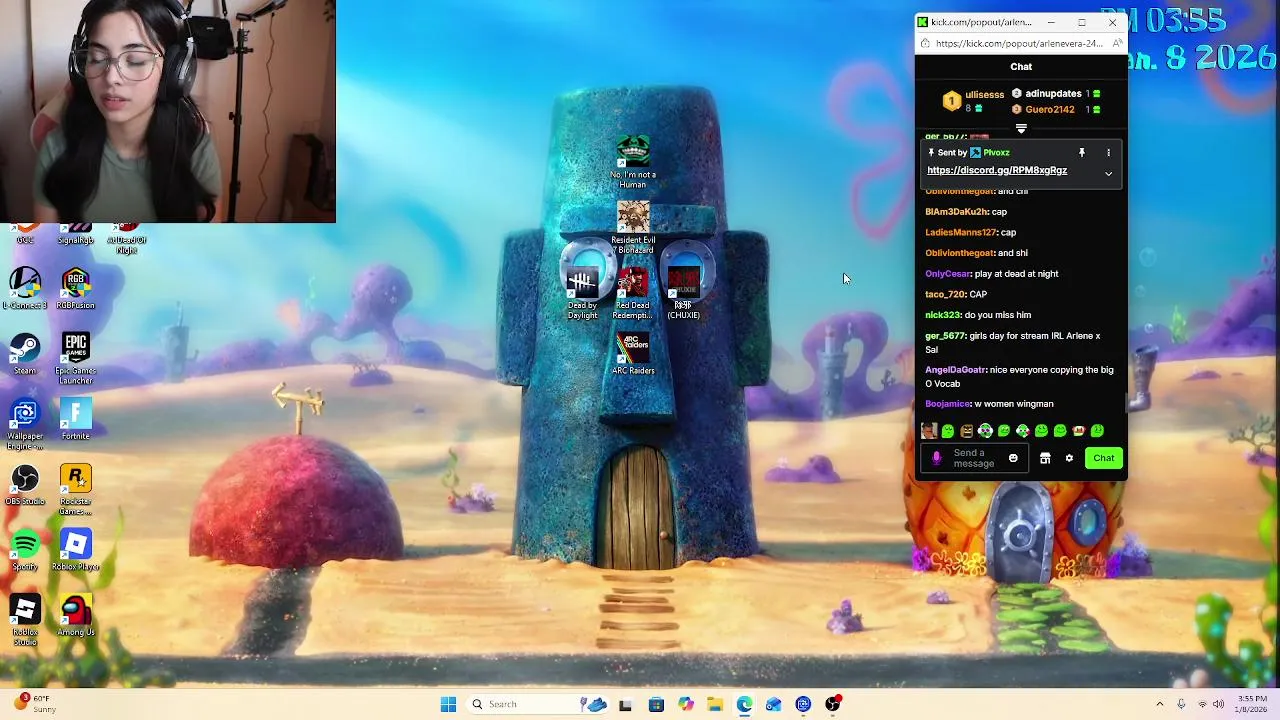This screenshot has width=1280, height=720.
Task: Select the Wallpaper Engine desktop icon
Action: point(25,424)
